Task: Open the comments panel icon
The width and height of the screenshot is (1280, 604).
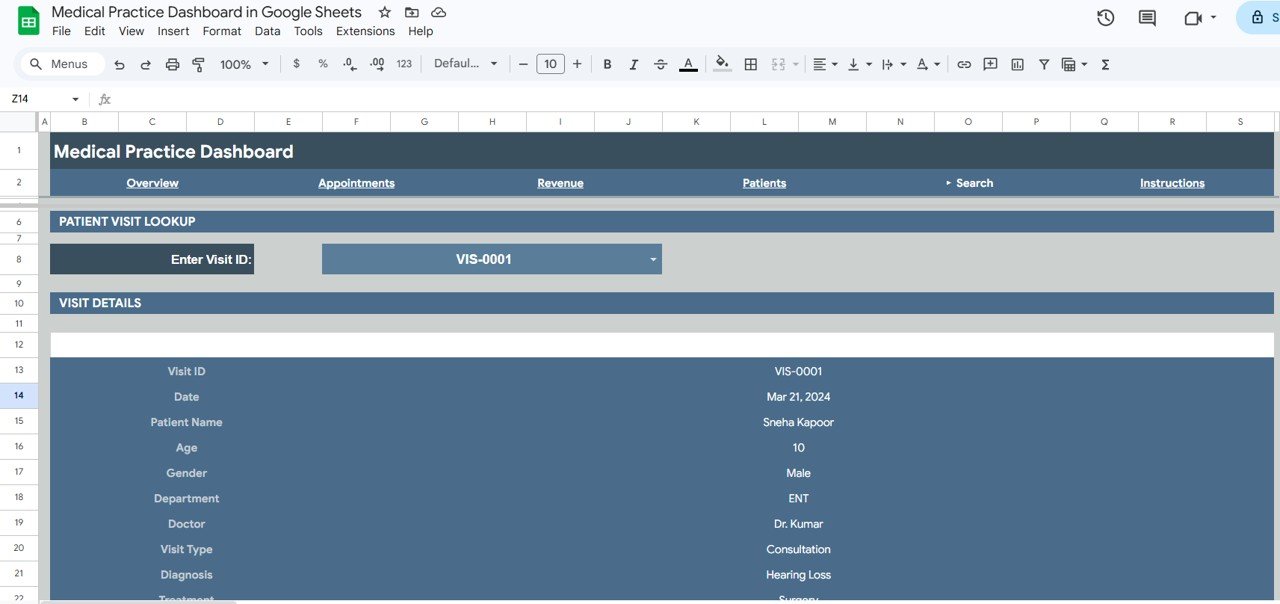Action: click(1146, 17)
